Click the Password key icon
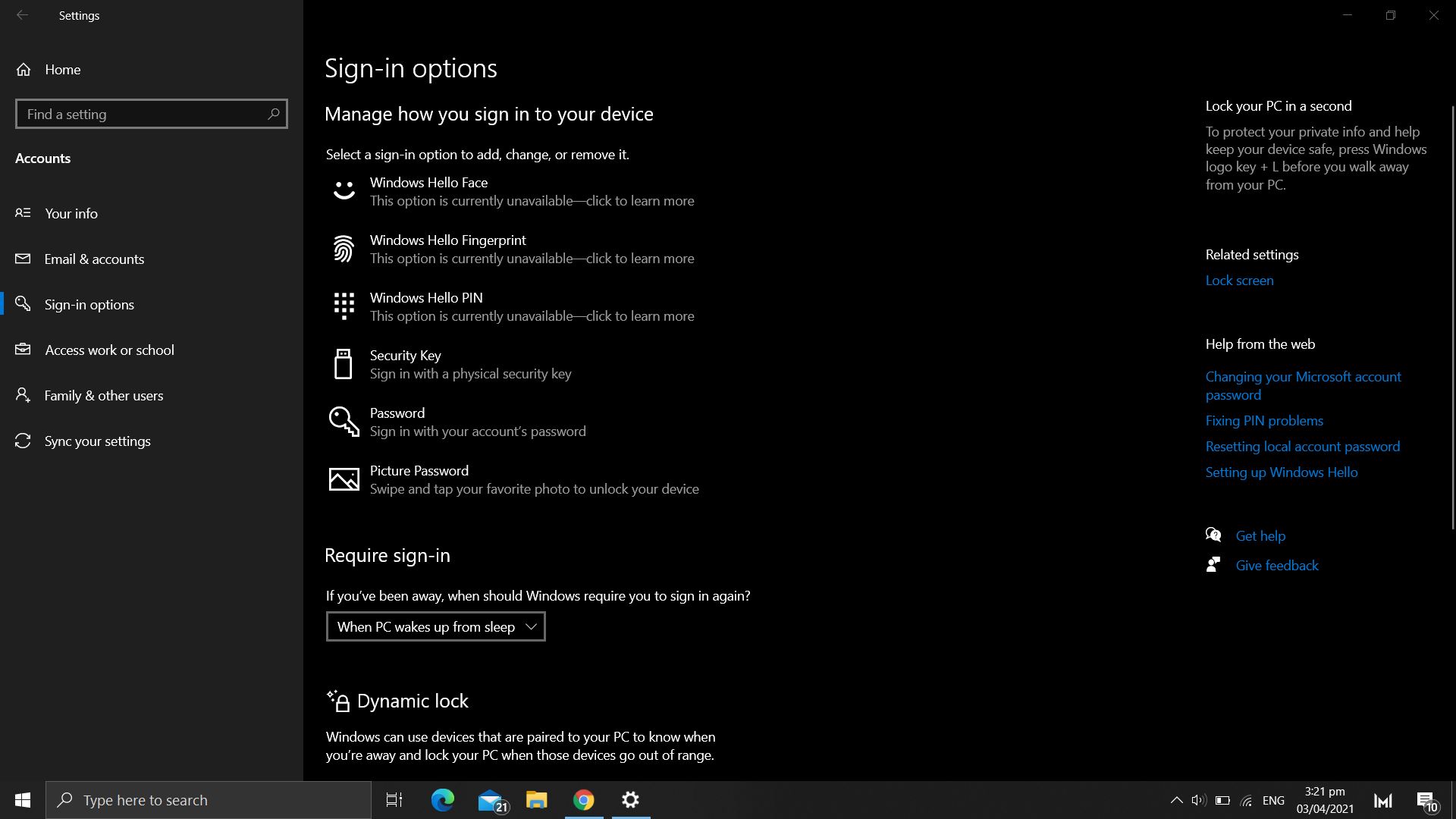This screenshot has width=1456, height=819. (344, 422)
